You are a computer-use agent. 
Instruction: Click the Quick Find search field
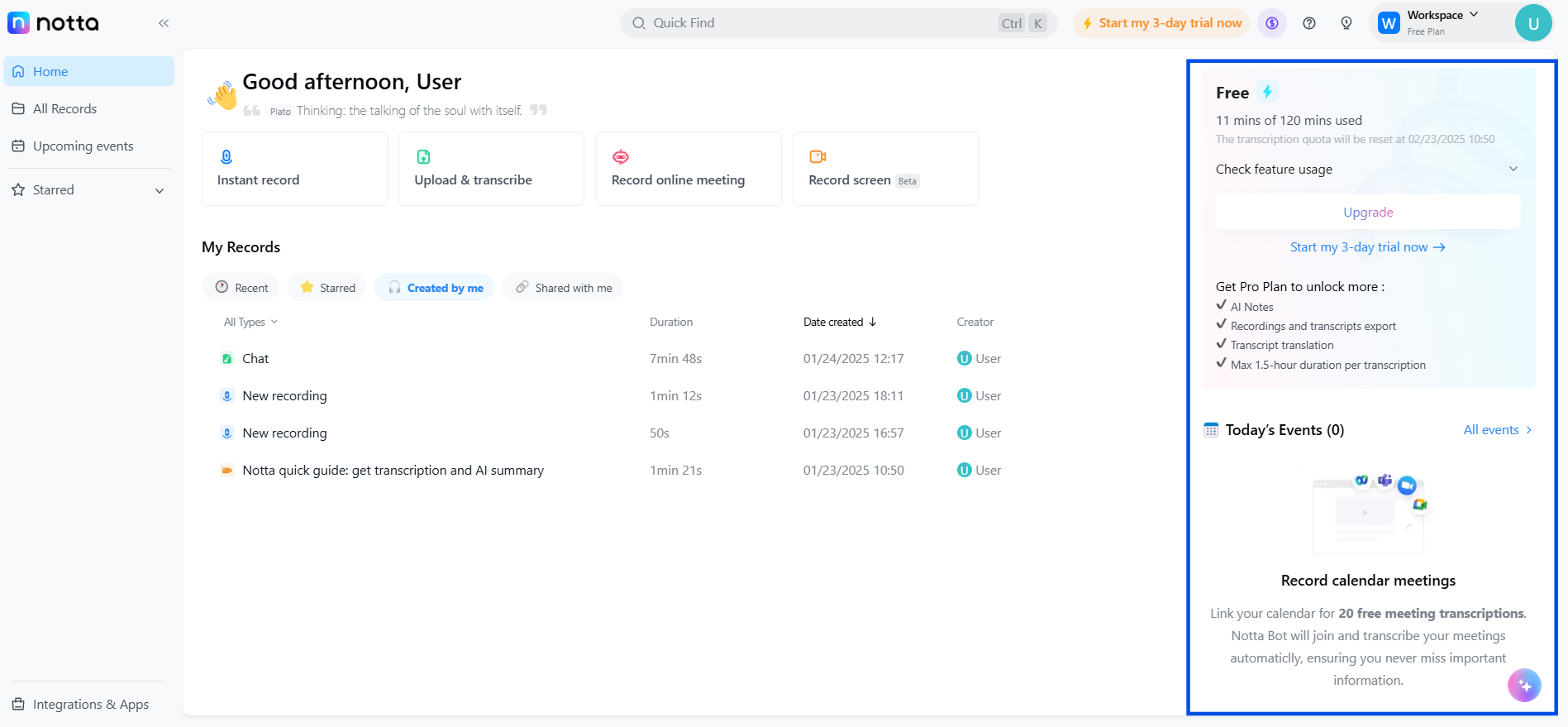click(839, 23)
